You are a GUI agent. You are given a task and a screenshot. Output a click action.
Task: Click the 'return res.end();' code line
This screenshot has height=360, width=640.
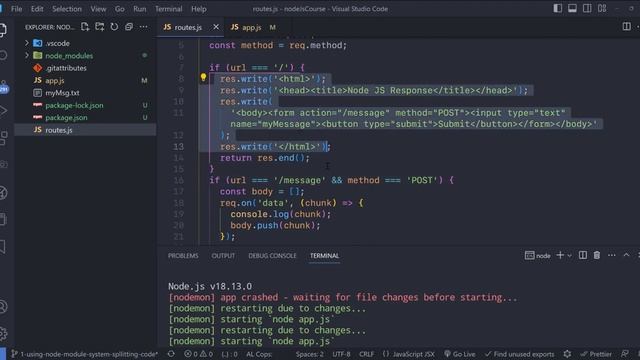[x=264, y=158]
